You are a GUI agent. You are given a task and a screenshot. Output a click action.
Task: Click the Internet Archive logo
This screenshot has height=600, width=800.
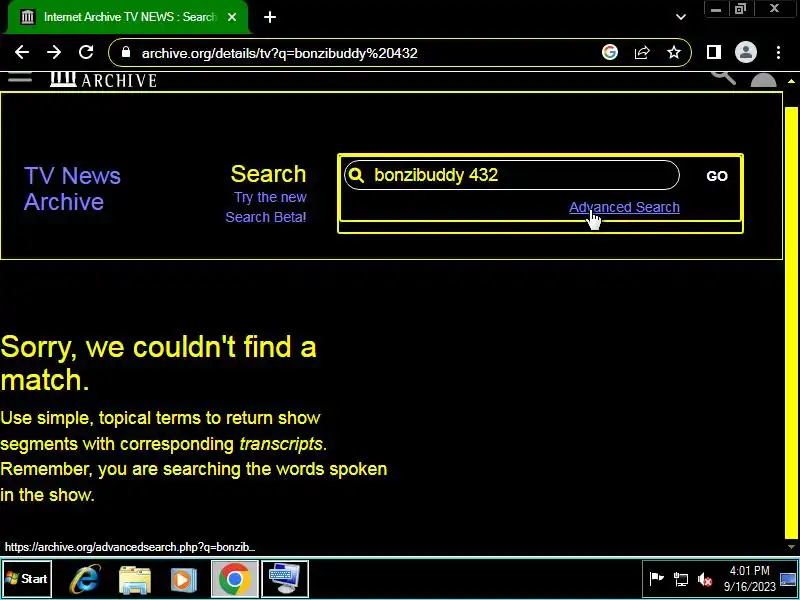pos(104,80)
